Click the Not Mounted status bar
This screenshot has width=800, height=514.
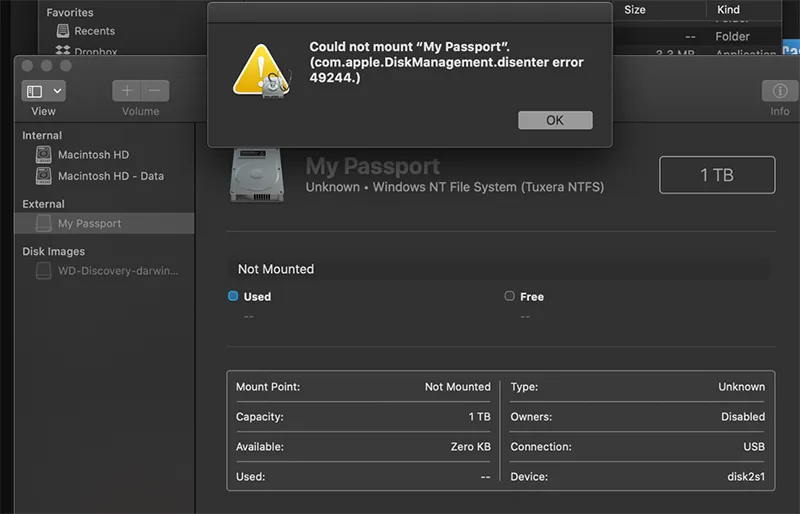point(498,269)
